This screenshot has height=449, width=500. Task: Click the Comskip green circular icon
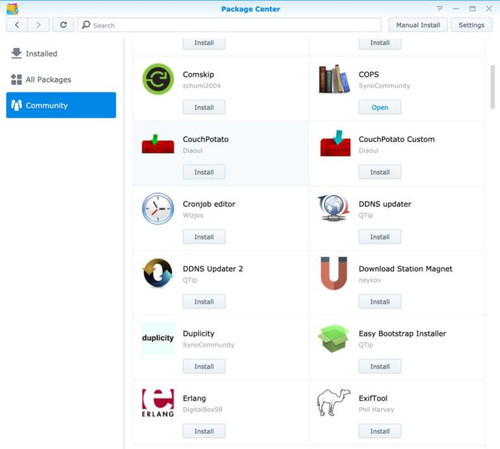pos(158,79)
